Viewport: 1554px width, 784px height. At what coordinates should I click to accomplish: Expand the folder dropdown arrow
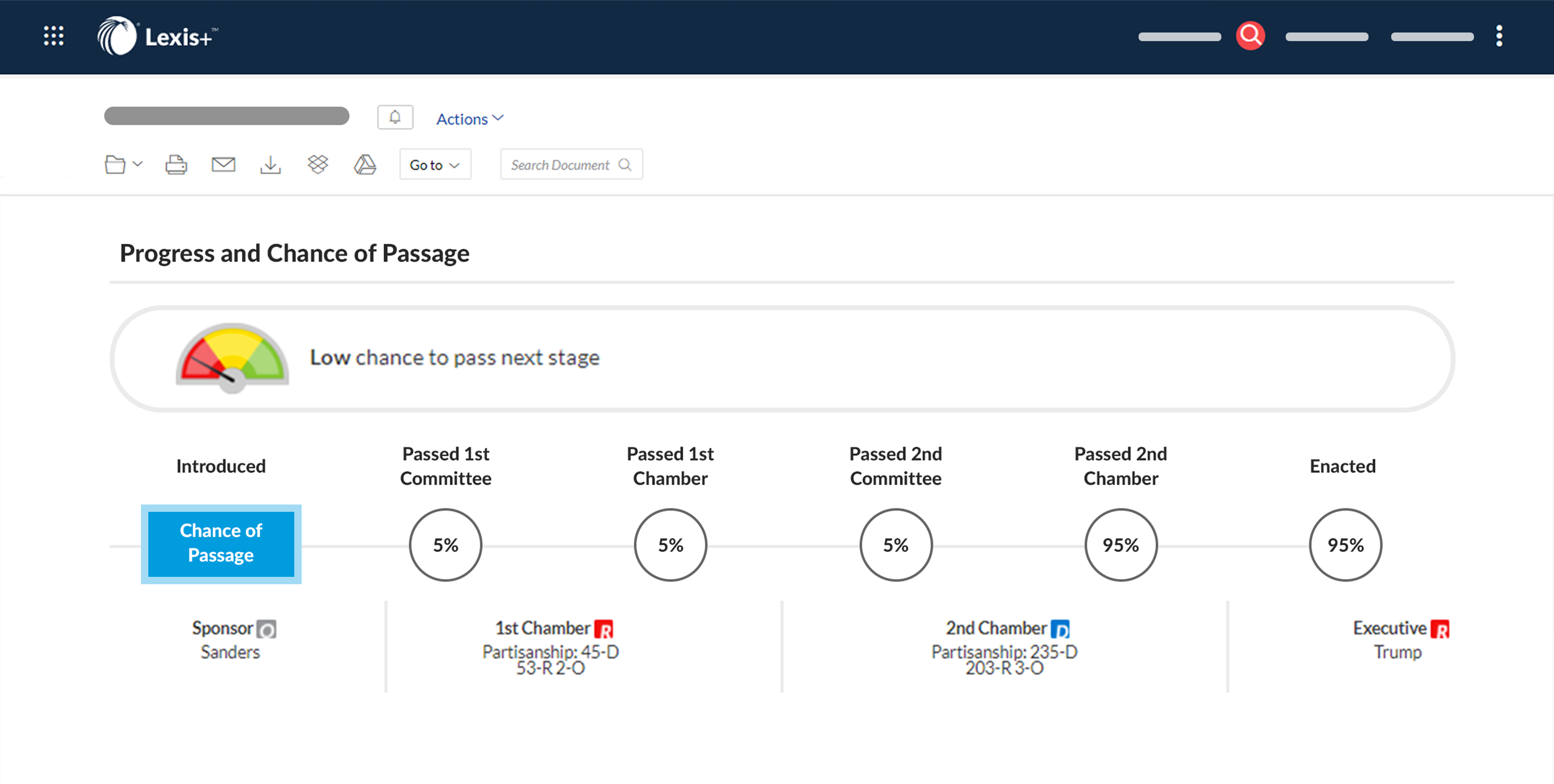[x=138, y=164]
